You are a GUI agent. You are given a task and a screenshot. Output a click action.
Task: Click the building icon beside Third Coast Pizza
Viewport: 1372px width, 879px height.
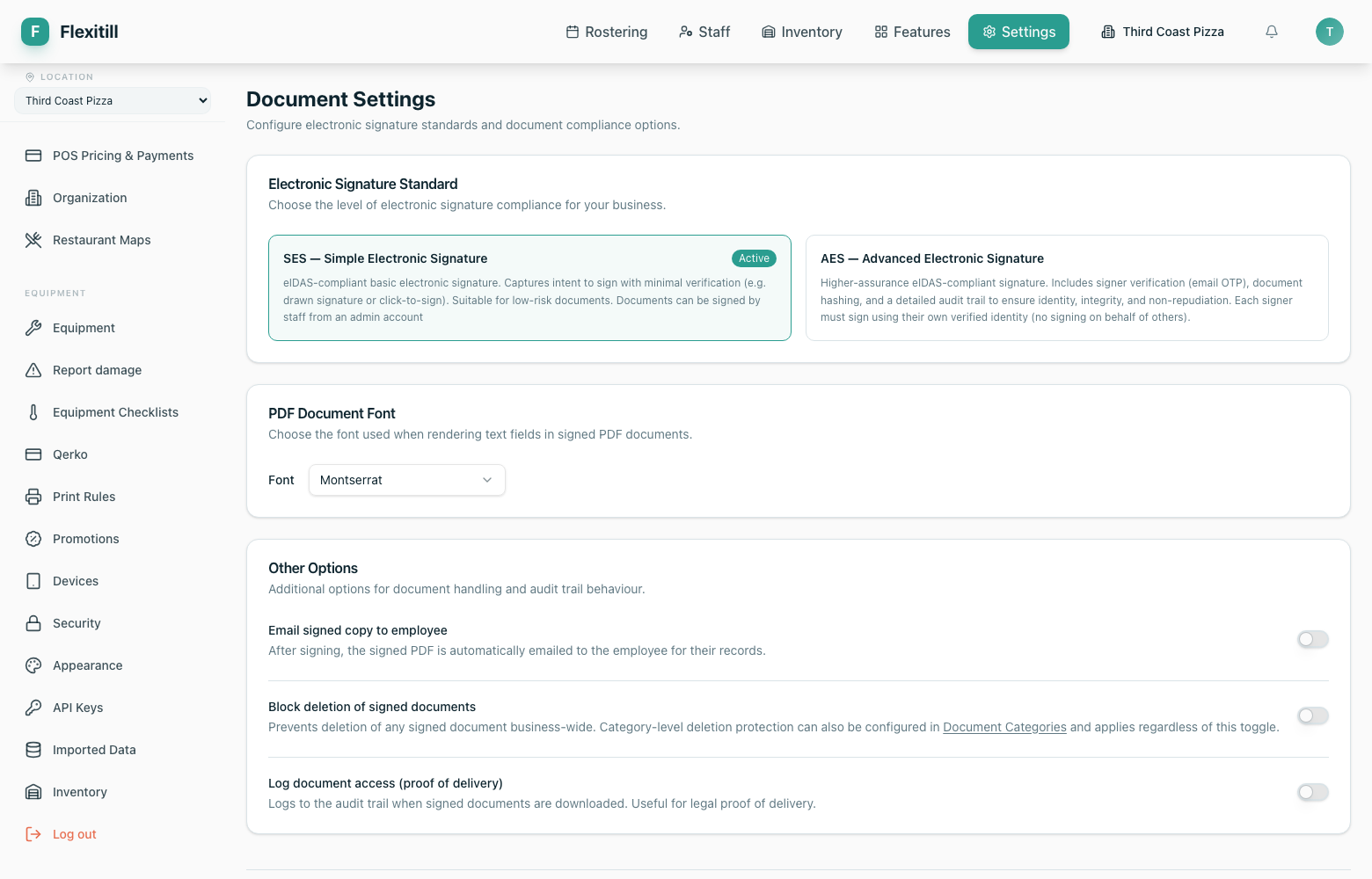coord(1108,32)
